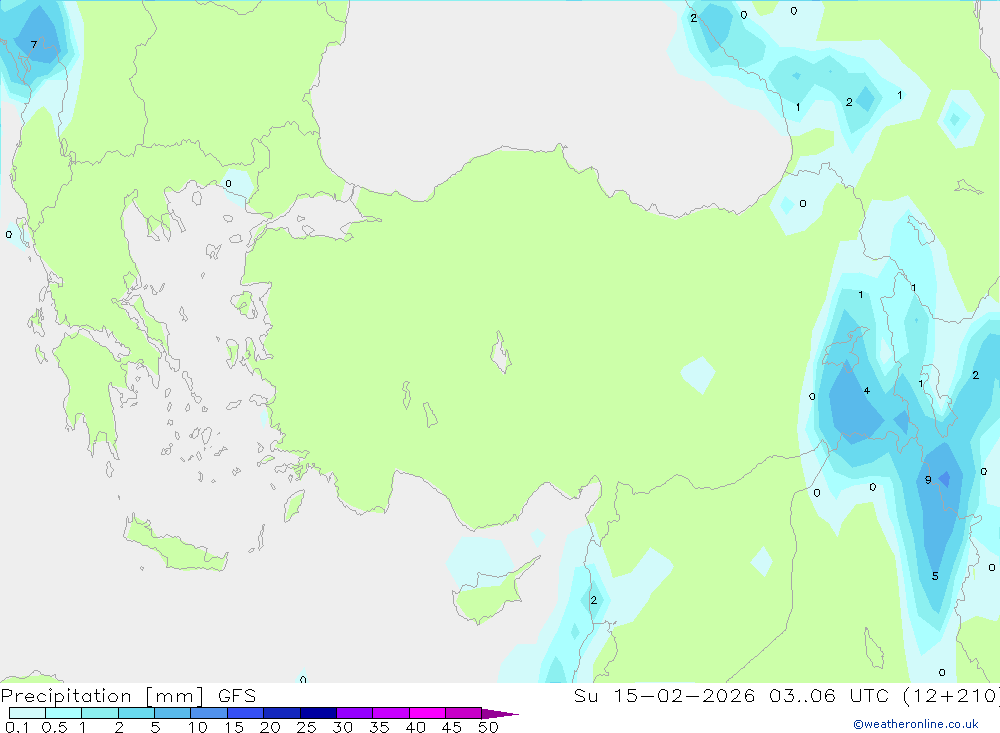The image size is (1000, 733).
Task: Click the Crete island on the map
Action: [175, 544]
